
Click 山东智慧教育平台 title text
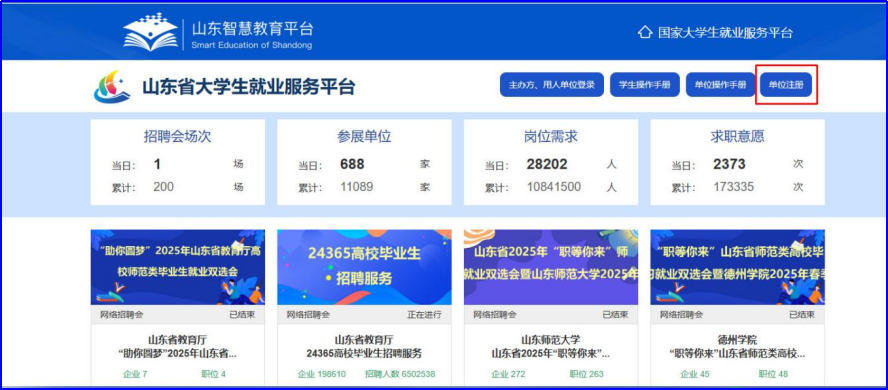click(253, 28)
